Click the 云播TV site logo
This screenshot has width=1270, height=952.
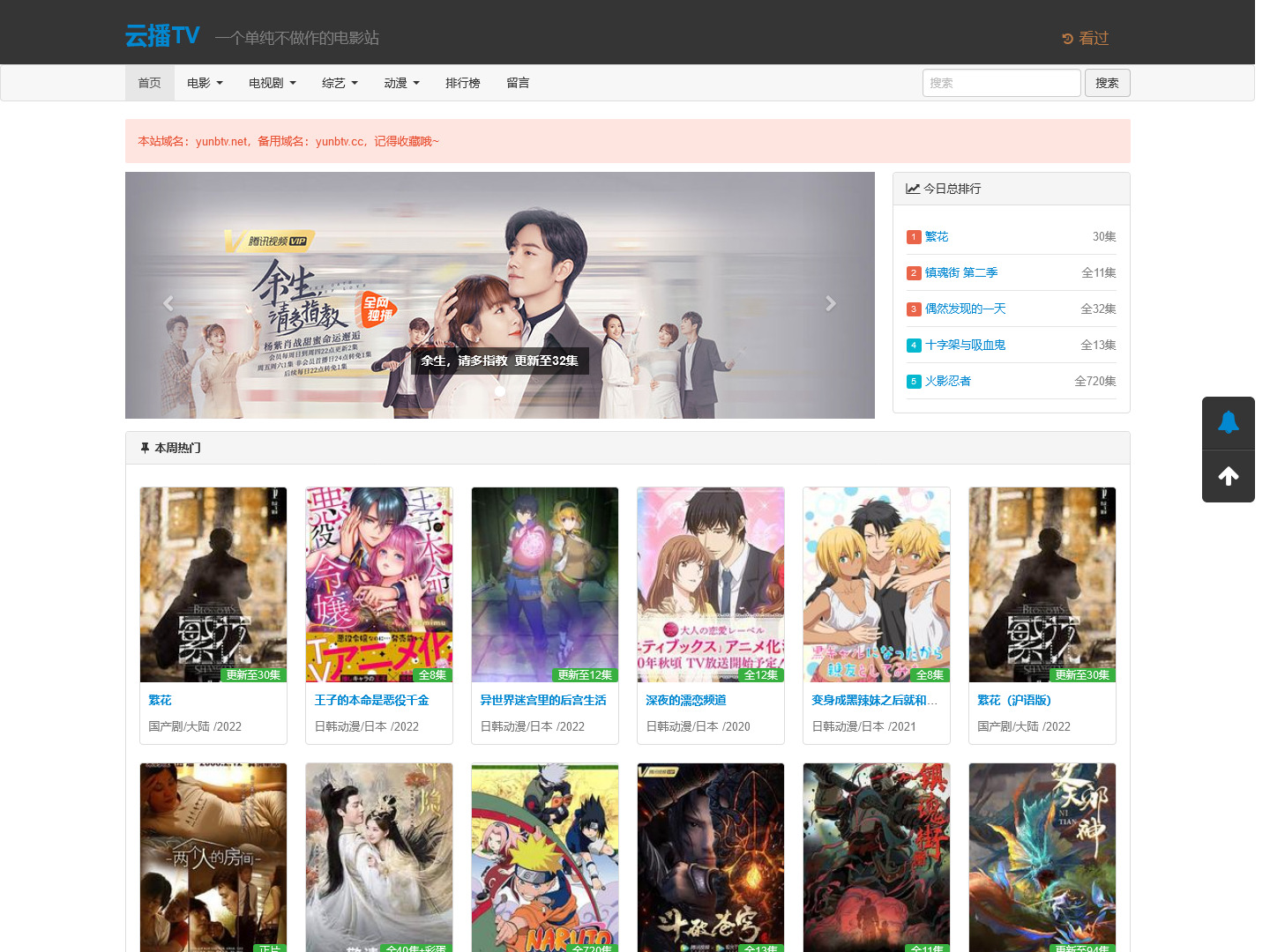(162, 35)
